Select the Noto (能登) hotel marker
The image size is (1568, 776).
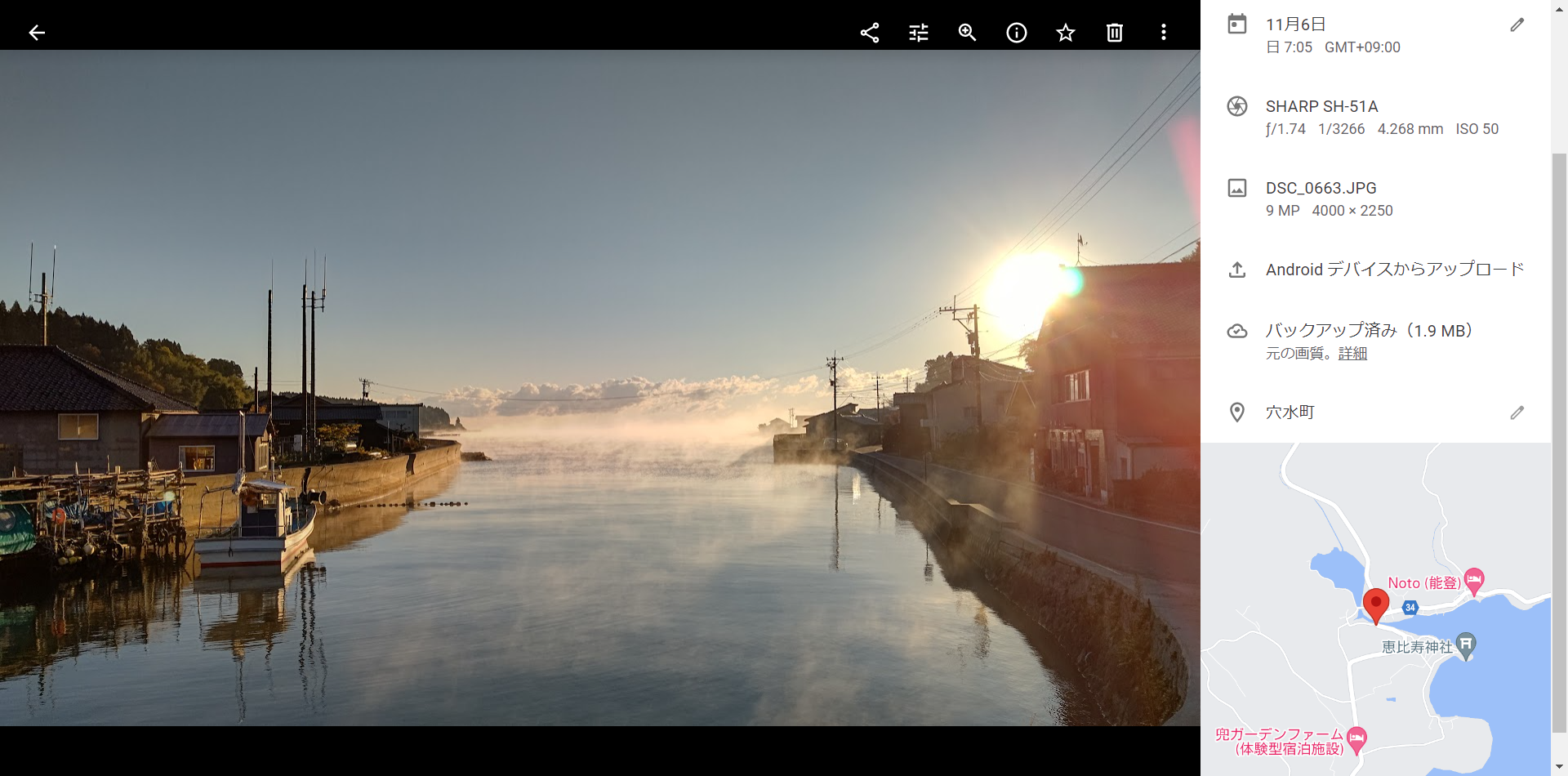[1474, 581]
